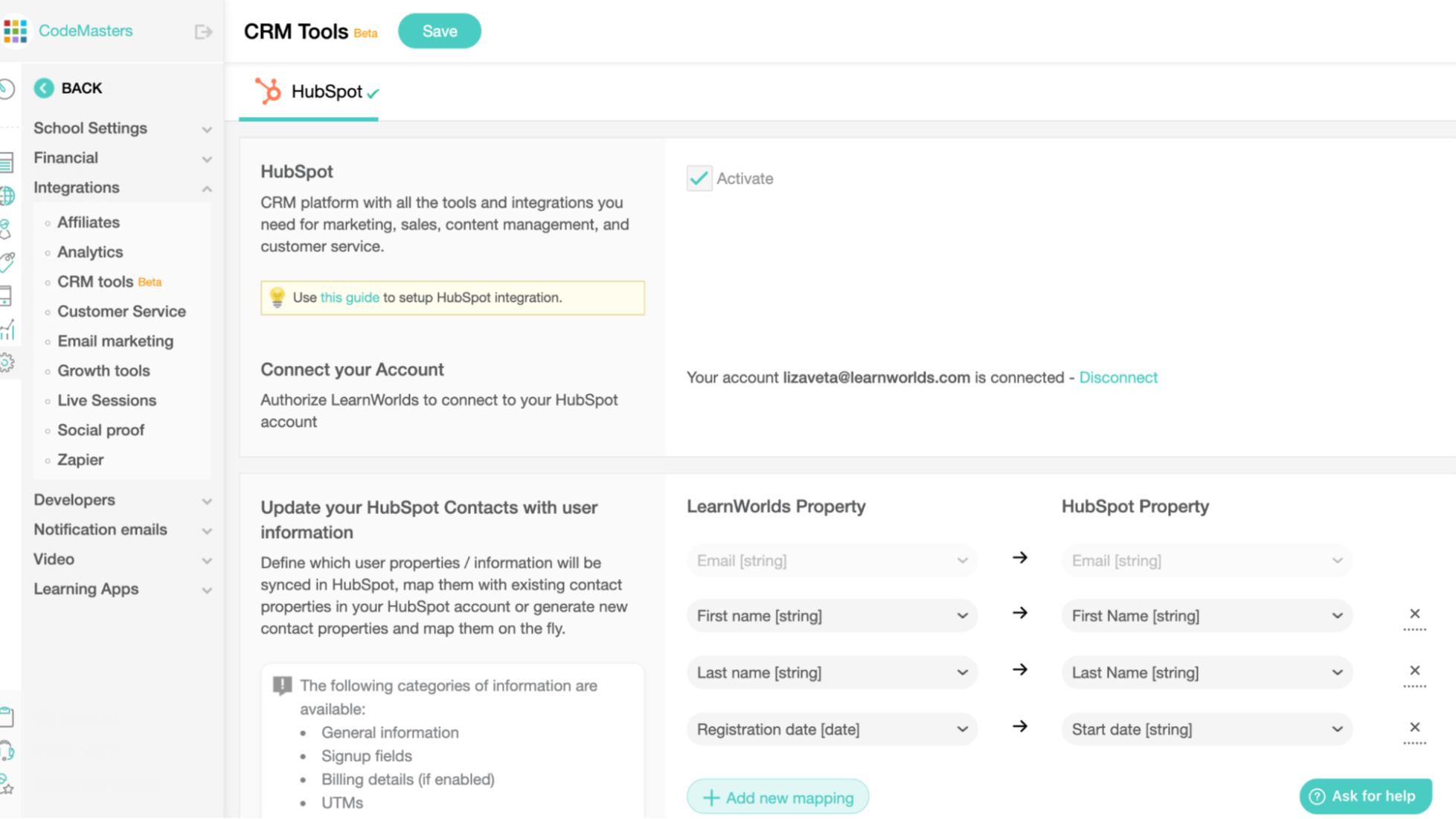Click the HubSpot sprocket logo in the tab
The image size is (1456, 819).
click(268, 91)
